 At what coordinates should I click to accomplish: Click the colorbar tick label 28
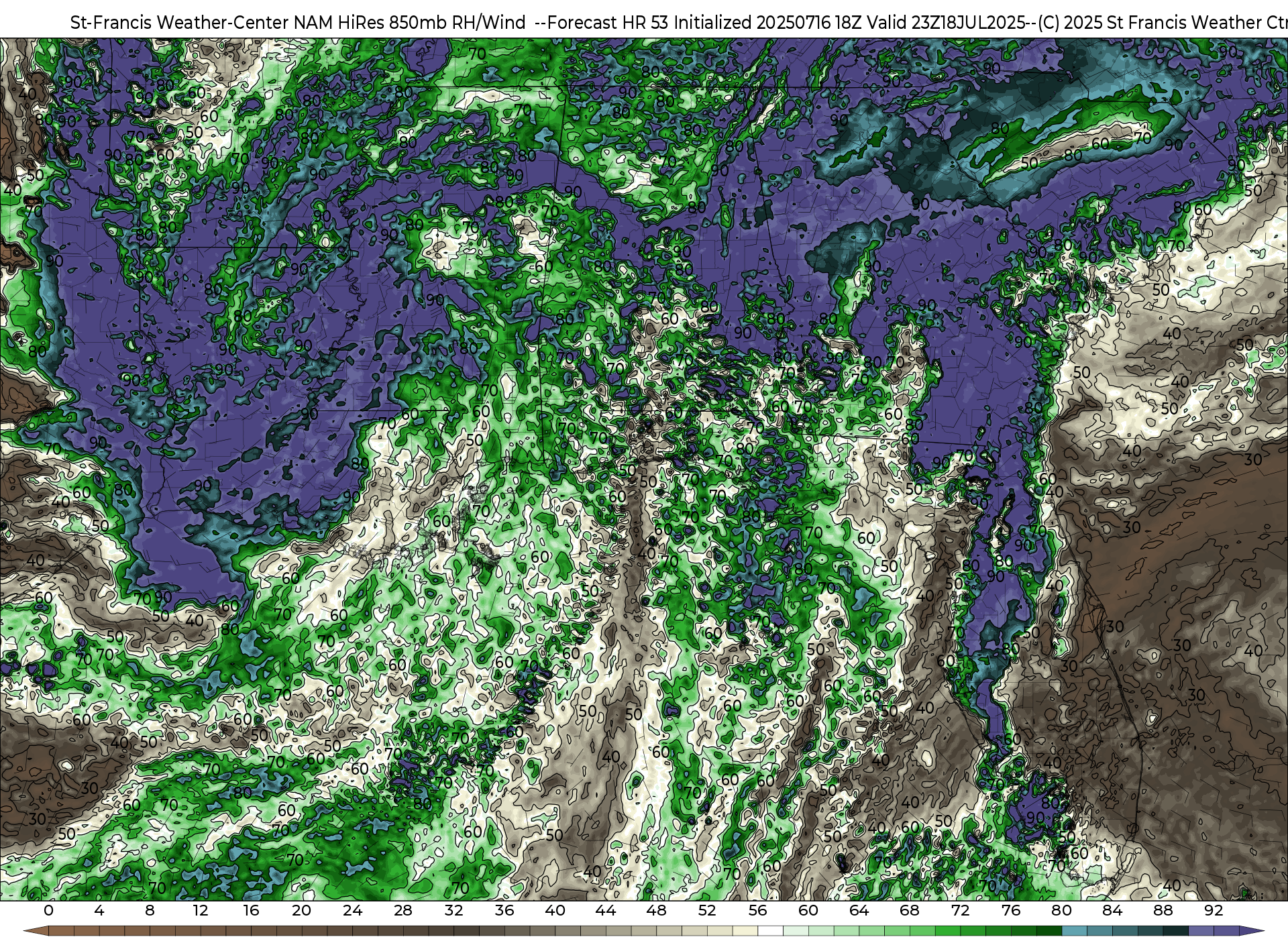click(403, 910)
